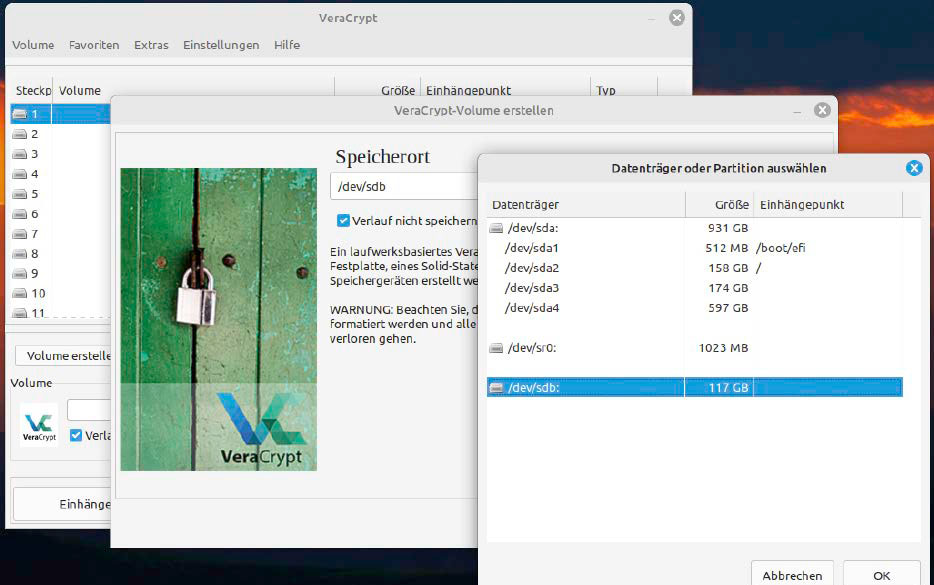Minimize the VeraCrypt-Volume erstellen window

pyautogui.click(x=798, y=112)
